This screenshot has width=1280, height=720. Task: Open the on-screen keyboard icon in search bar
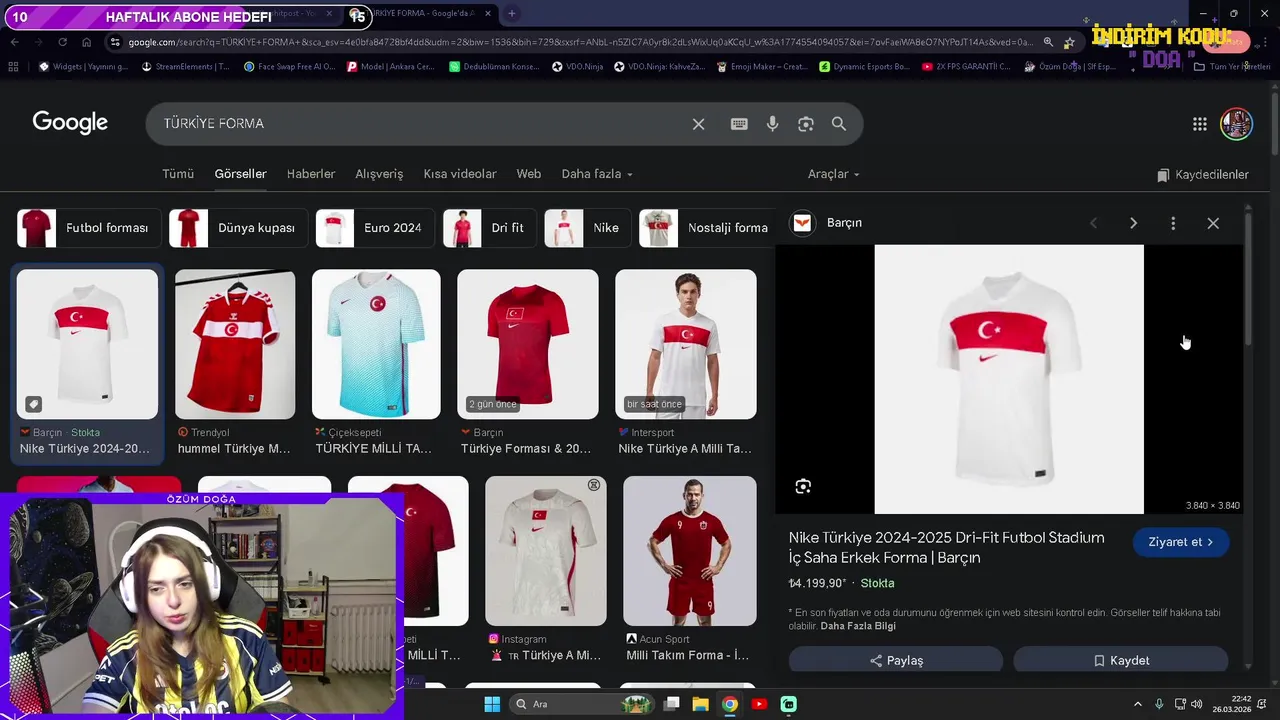click(739, 124)
